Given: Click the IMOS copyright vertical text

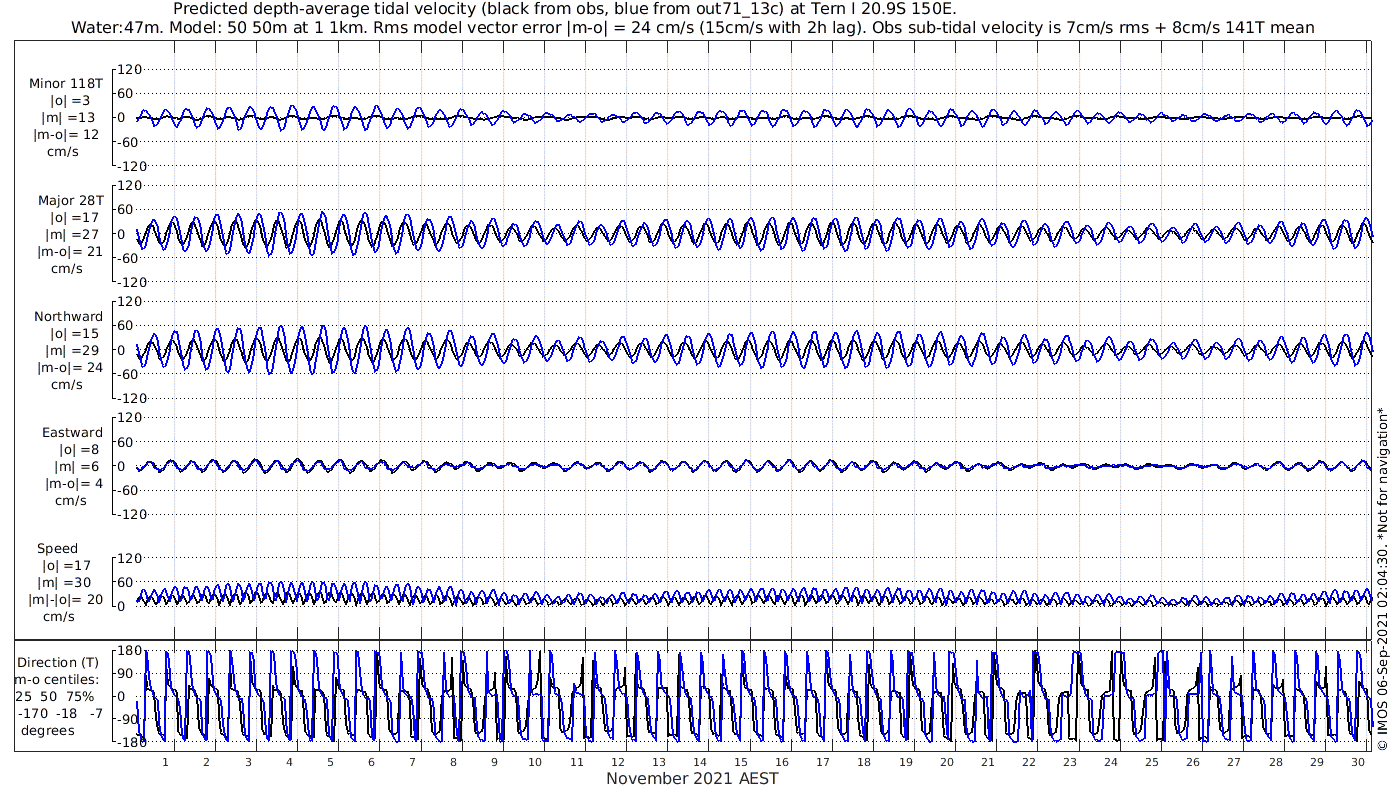Looking at the screenshot, I should coord(1382,580).
